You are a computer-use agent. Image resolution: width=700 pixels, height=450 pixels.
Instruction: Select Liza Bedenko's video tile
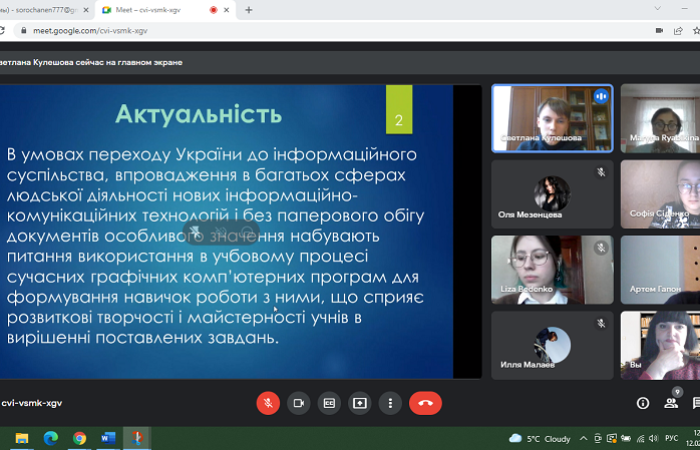coord(552,270)
